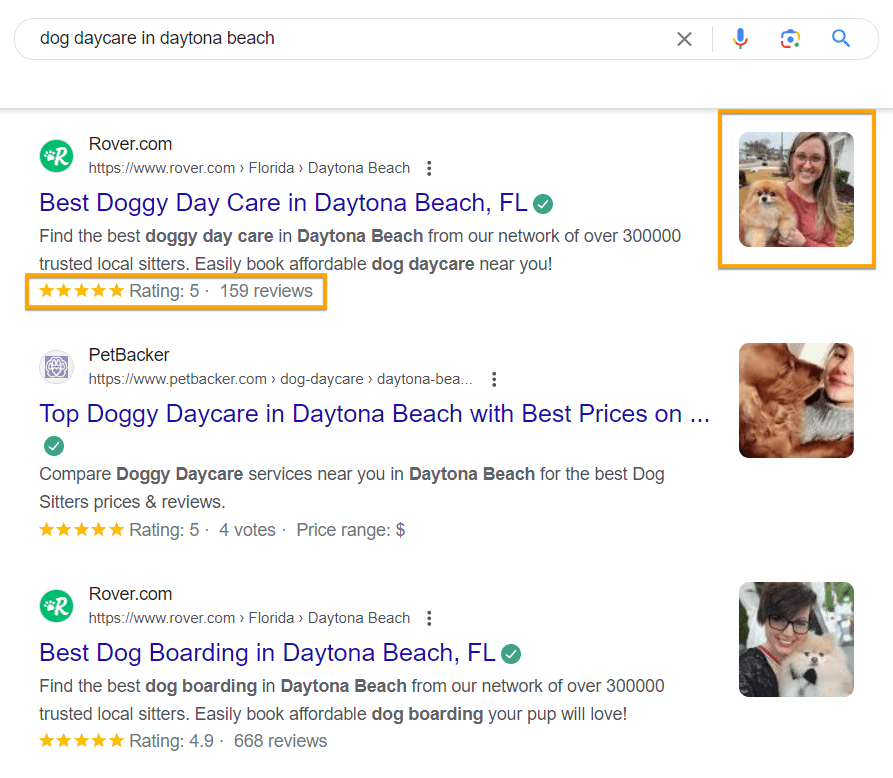Click the PetBacker site favicon
Screen dimensions: 893x778
coord(56,367)
